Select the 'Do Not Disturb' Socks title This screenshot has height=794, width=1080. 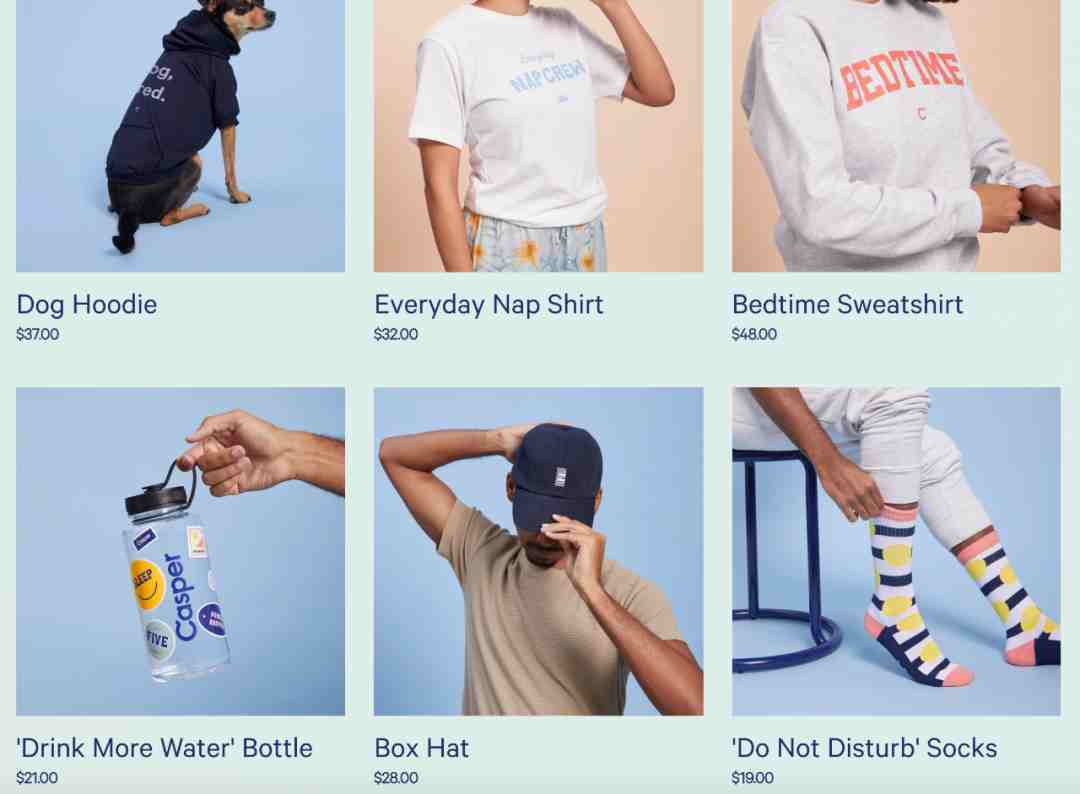pos(864,748)
